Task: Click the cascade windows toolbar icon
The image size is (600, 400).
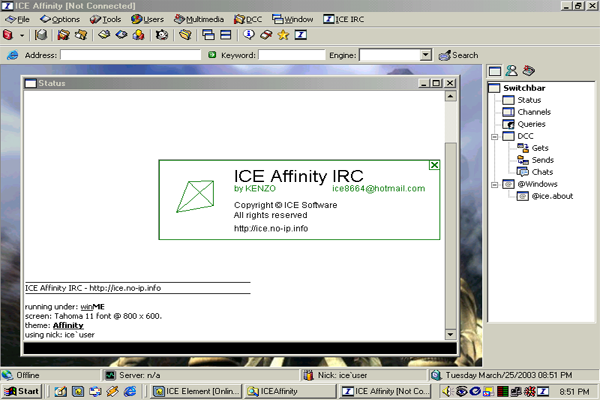Action: [x=208, y=35]
